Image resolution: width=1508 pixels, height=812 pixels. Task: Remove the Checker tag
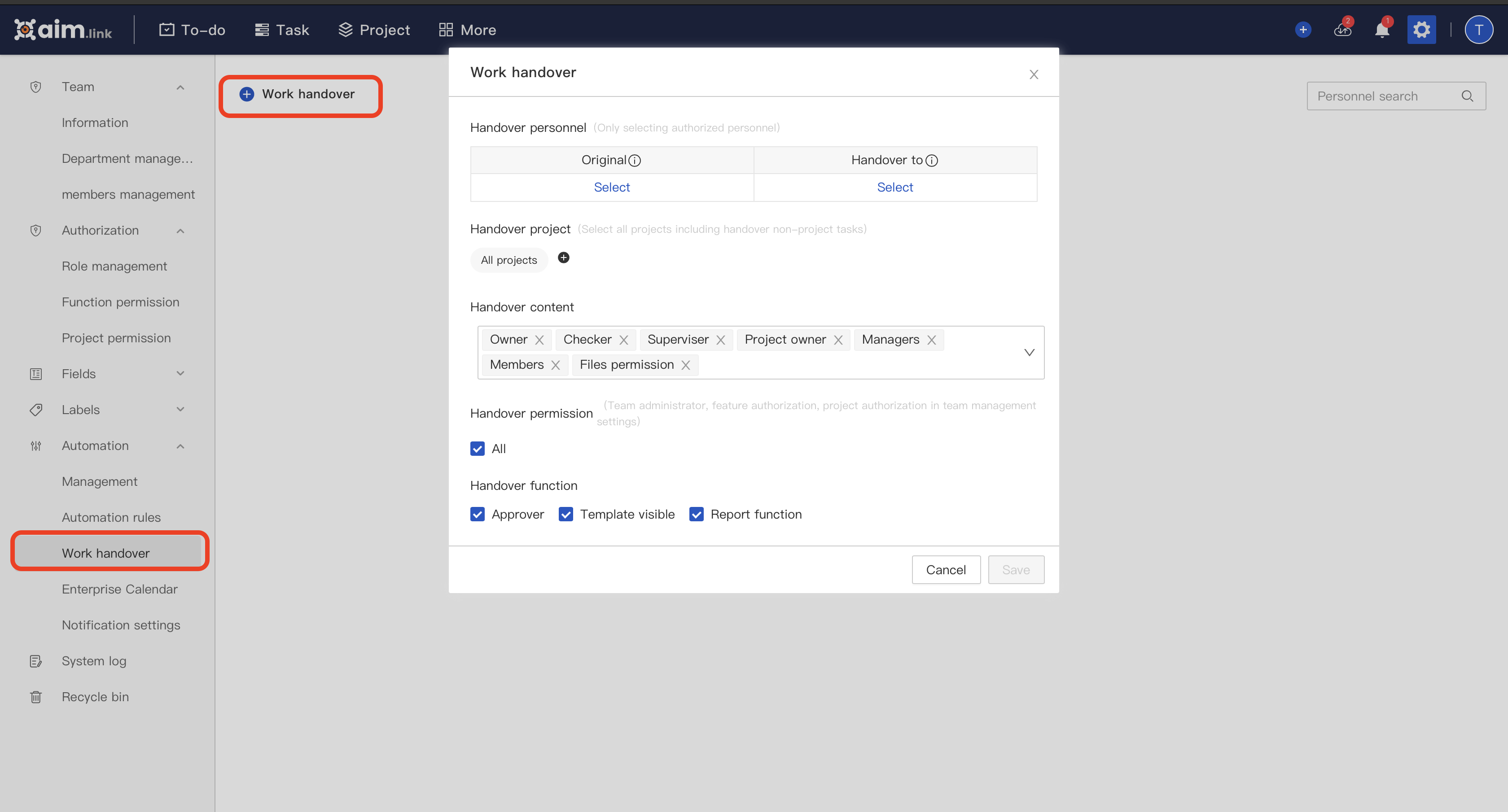tap(623, 340)
